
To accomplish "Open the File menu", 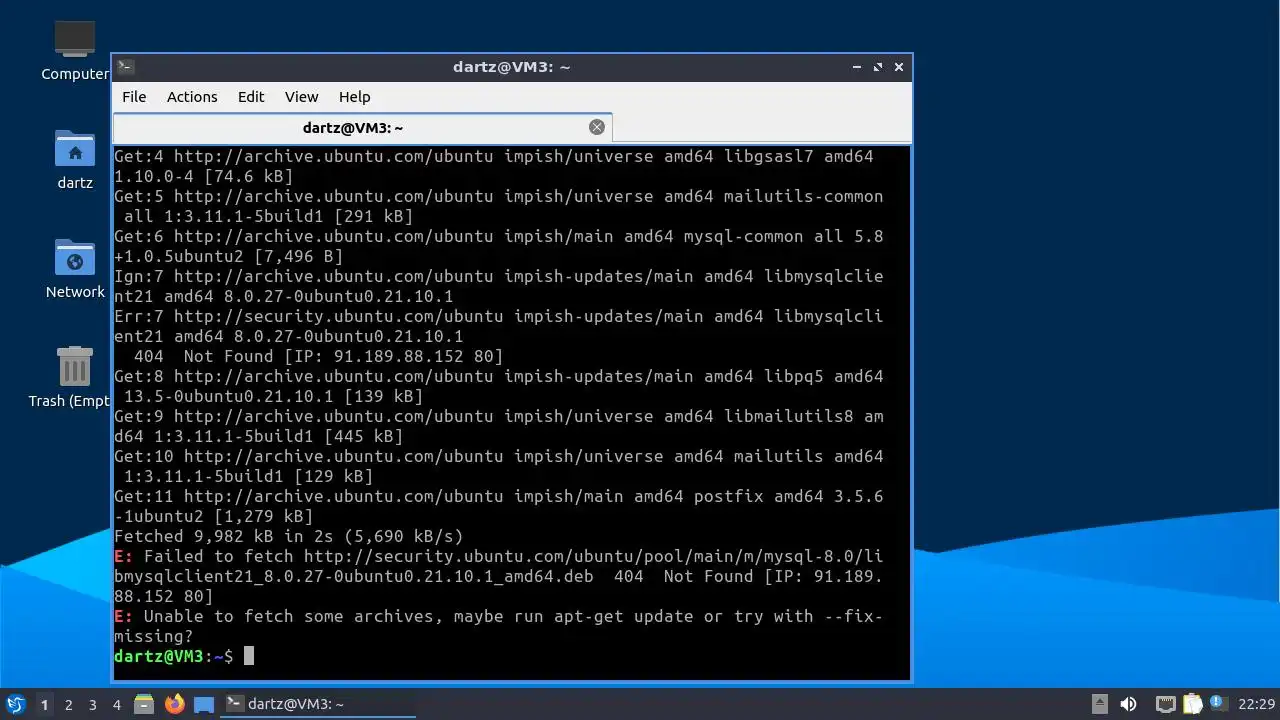I will pyautogui.click(x=134, y=97).
